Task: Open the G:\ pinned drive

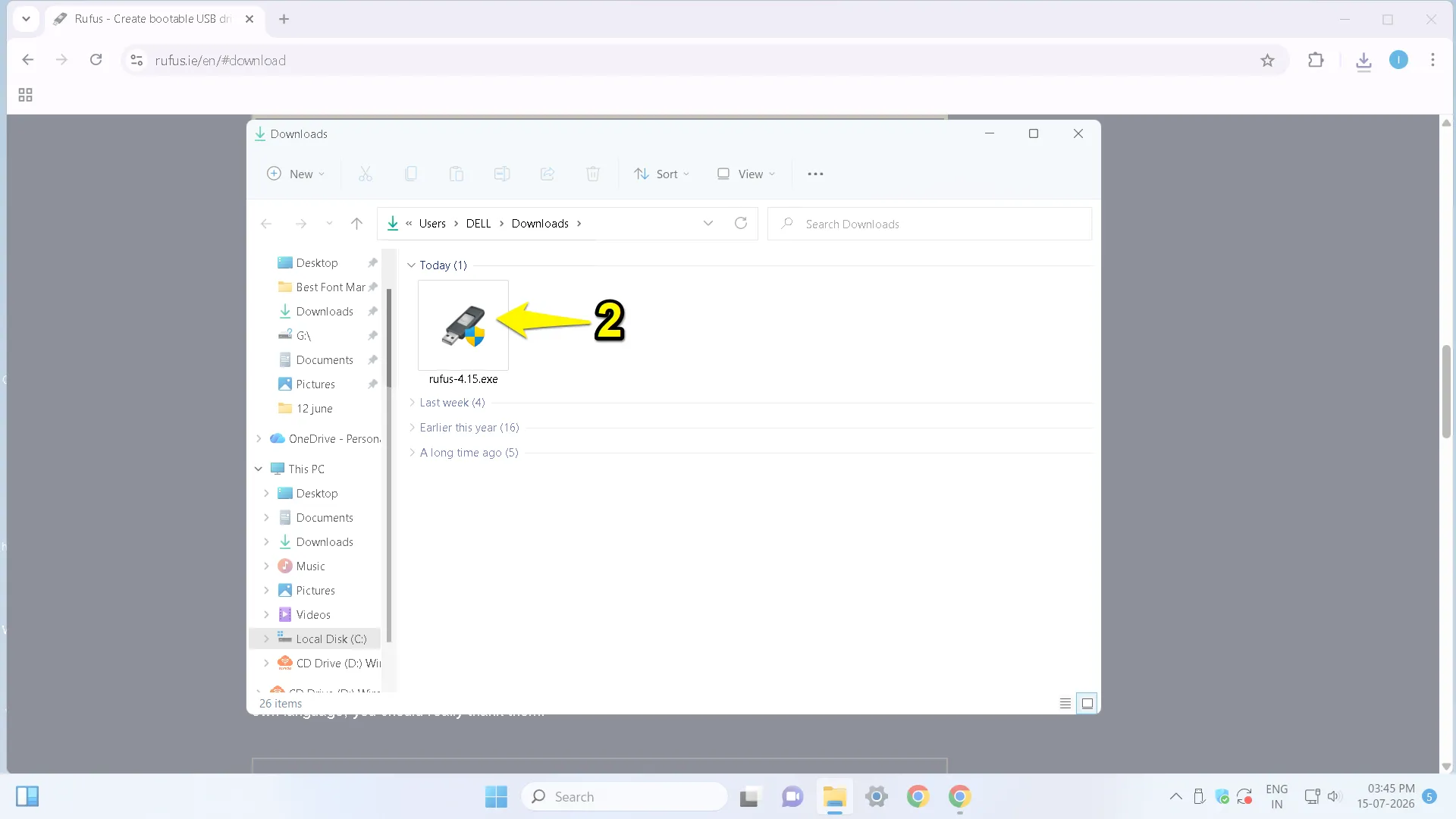Action: pos(303,335)
